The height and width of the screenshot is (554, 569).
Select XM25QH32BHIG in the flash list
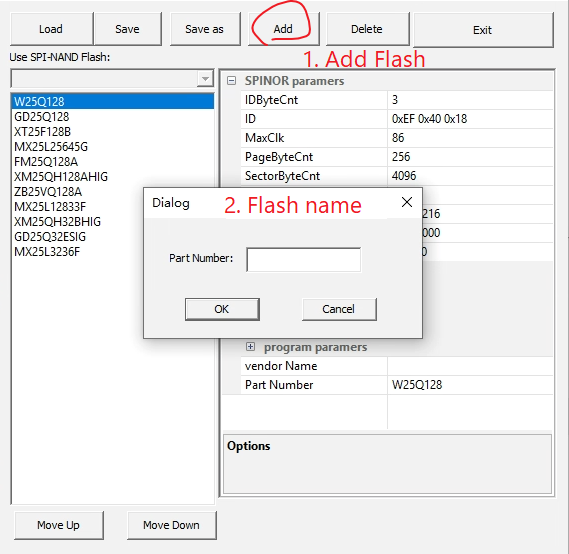click(78, 221)
